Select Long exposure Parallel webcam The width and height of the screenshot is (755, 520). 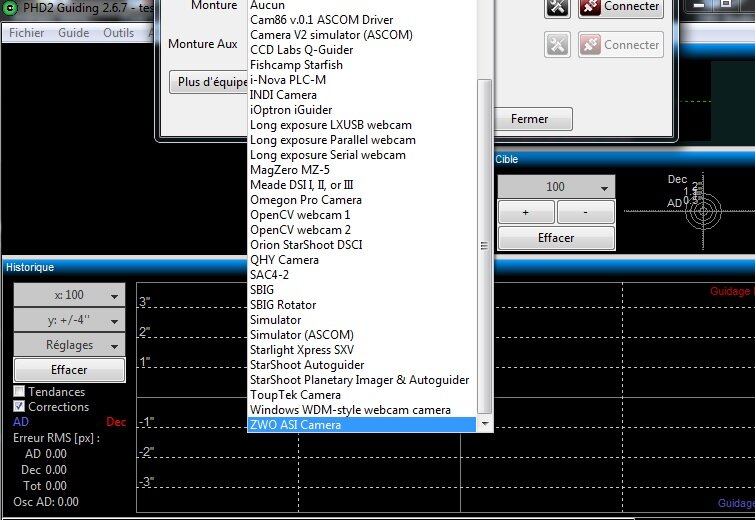[x=362, y=140]
